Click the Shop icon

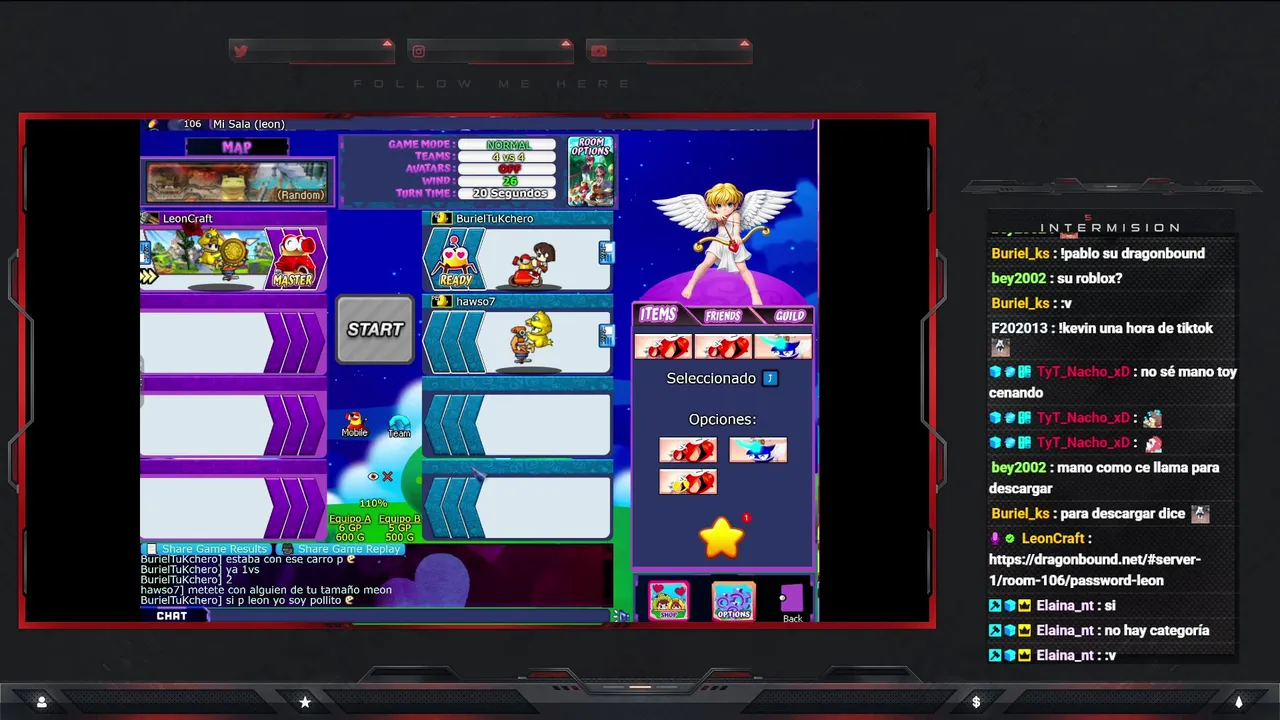(x=668, y=601)
